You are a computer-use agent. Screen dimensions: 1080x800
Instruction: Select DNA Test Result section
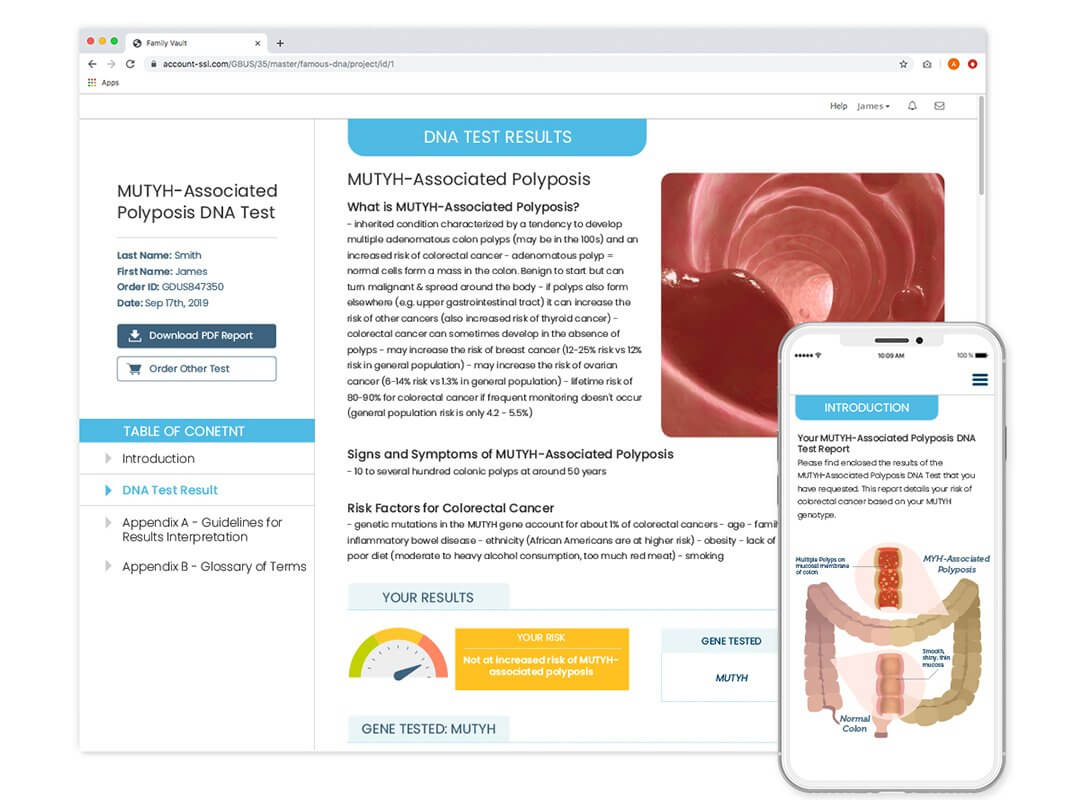170,490
